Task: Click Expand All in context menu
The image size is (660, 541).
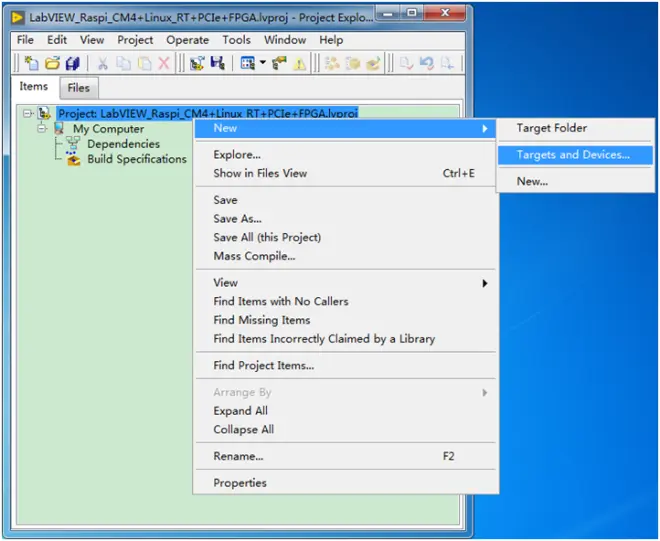Action: [345, 411]
